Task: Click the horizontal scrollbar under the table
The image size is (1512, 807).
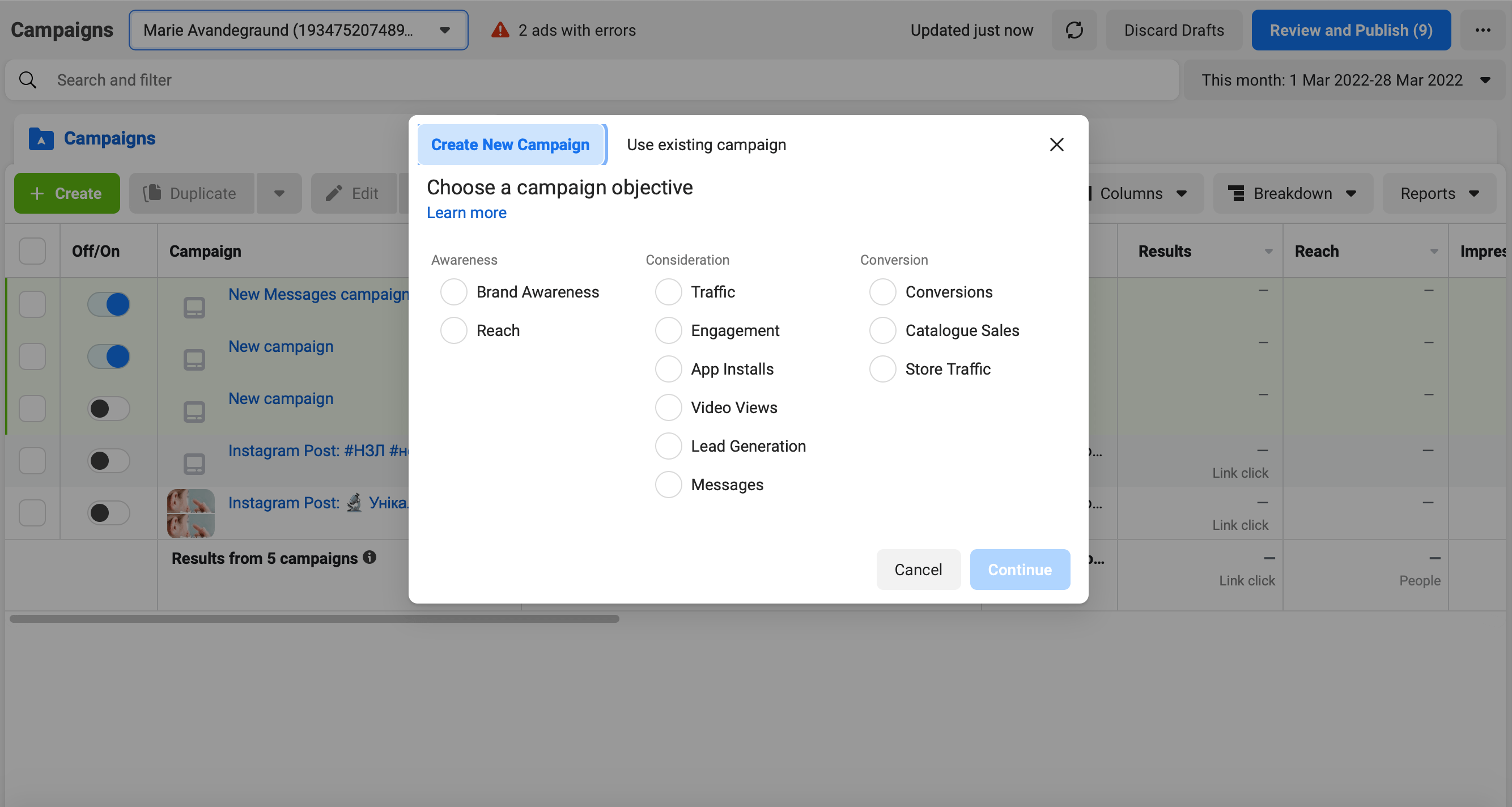Action: 314,619
